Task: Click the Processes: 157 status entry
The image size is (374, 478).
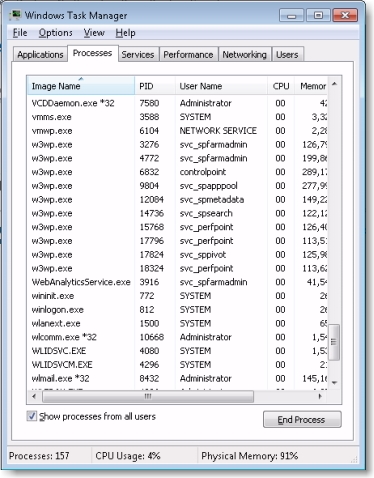Action: (39, 456)
